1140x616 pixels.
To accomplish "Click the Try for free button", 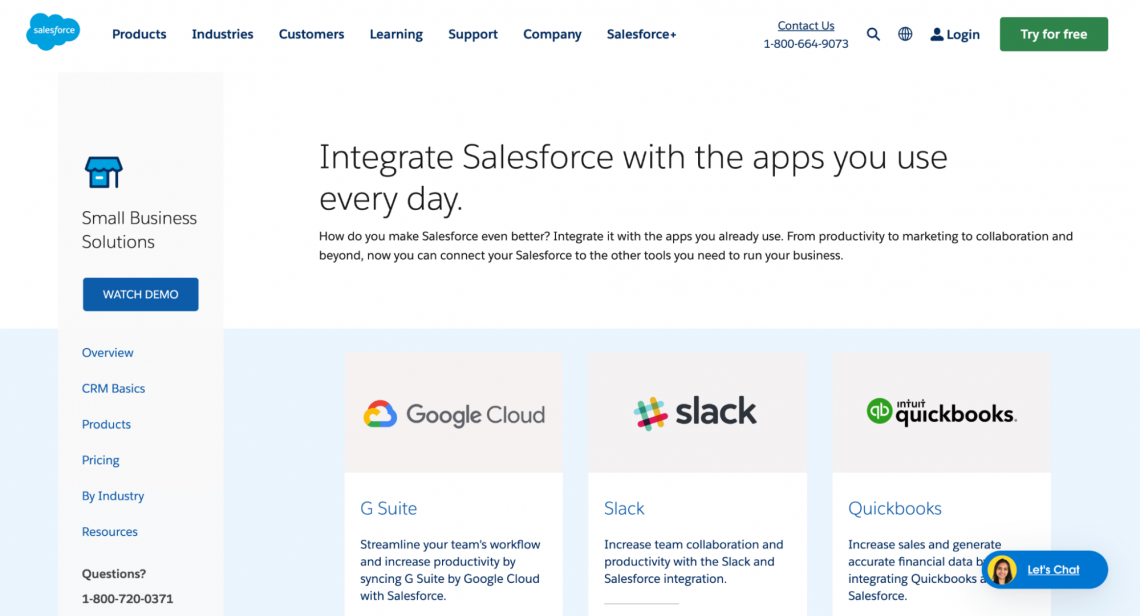I will [1053, 34].
